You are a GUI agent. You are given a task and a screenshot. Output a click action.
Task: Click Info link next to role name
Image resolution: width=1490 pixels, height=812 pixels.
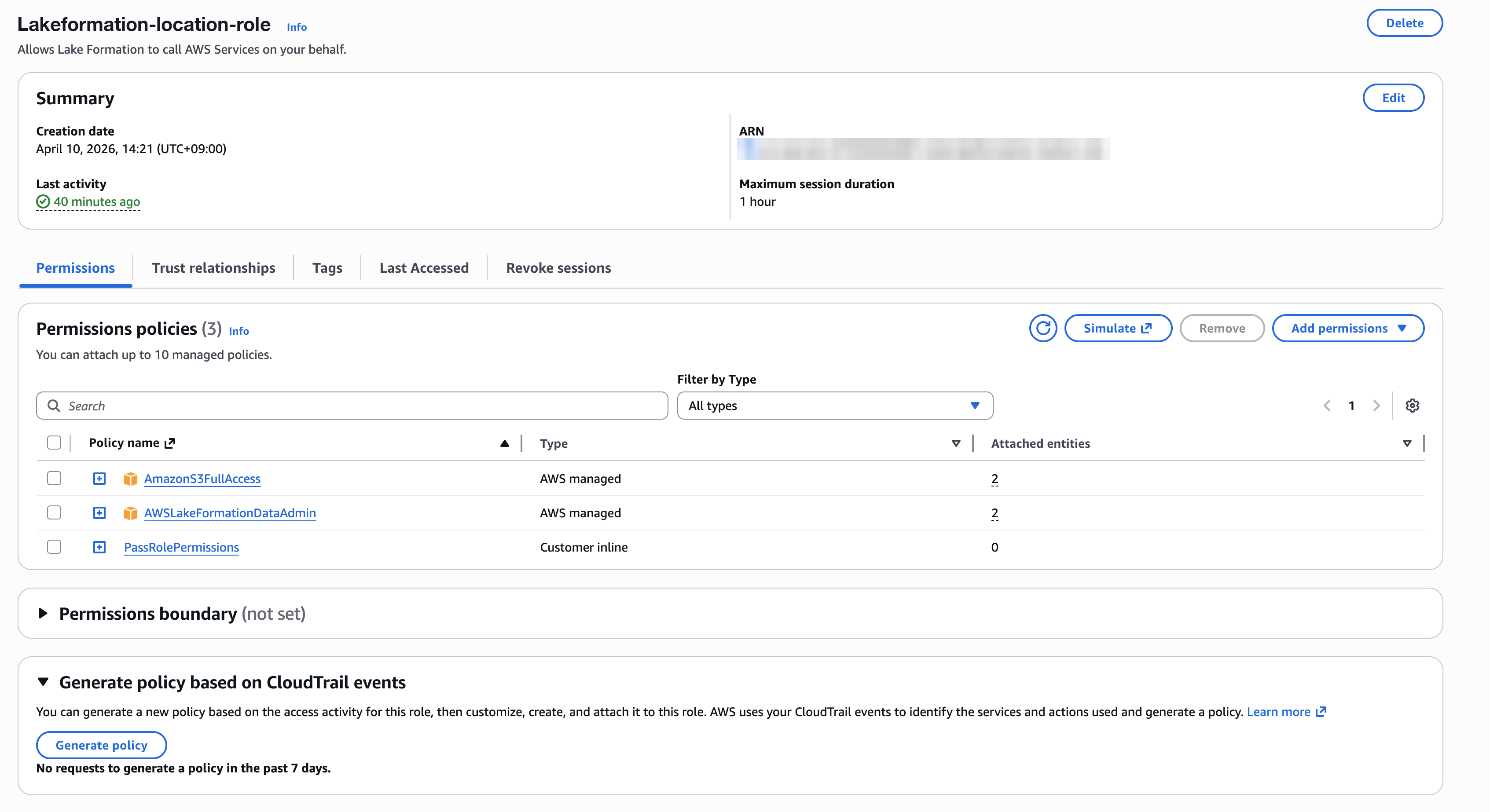[x=297, y=27]
